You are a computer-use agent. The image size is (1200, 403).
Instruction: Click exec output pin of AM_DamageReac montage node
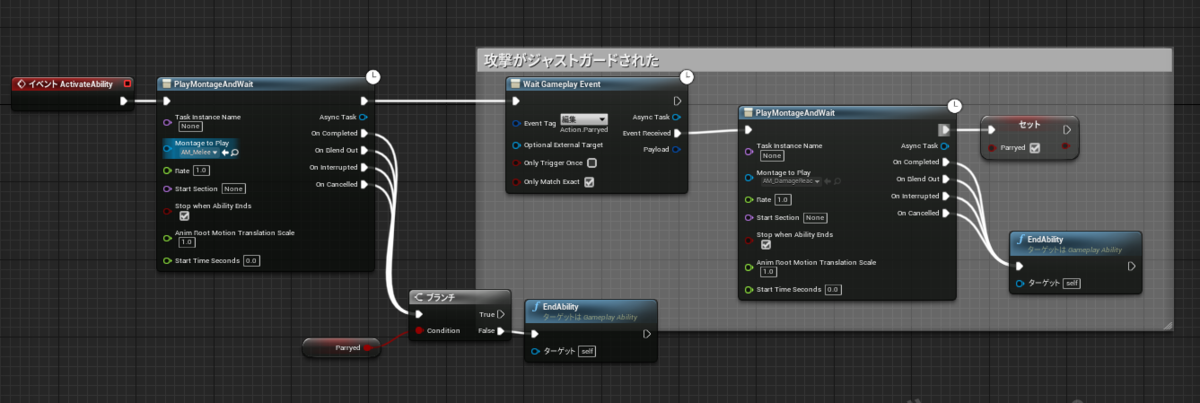[x=943, y=130]
